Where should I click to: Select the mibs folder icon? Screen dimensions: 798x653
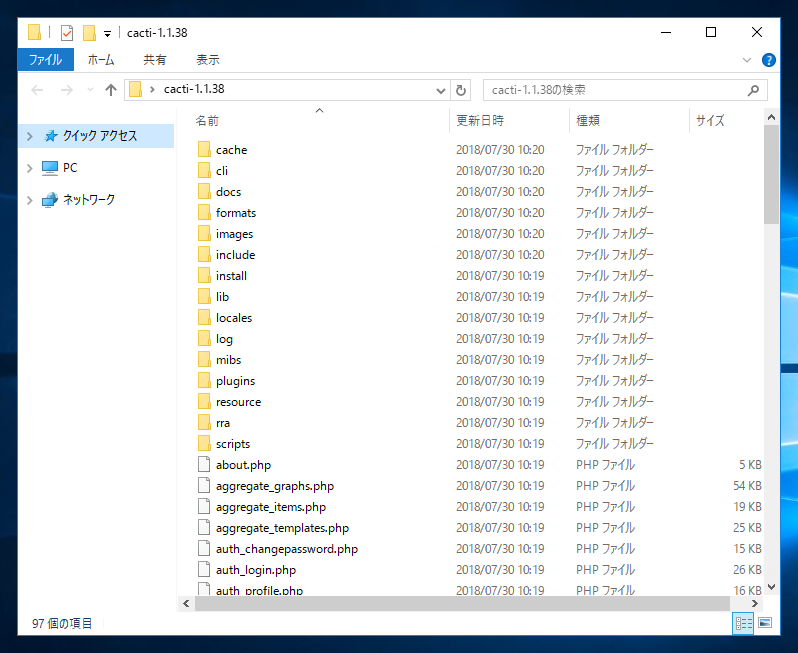[x=204, y=360]
